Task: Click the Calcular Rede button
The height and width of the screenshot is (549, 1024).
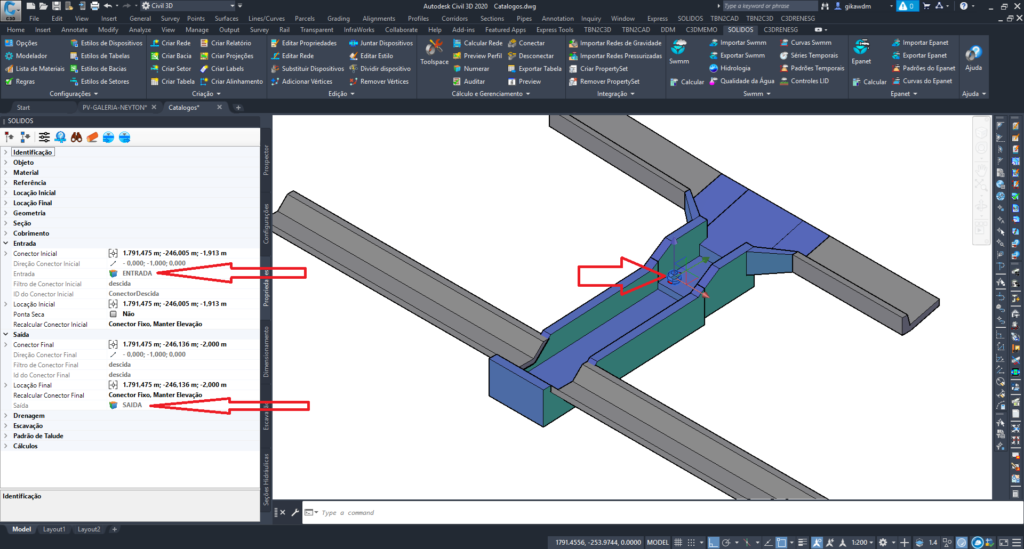Action: [x=476, y=44]
